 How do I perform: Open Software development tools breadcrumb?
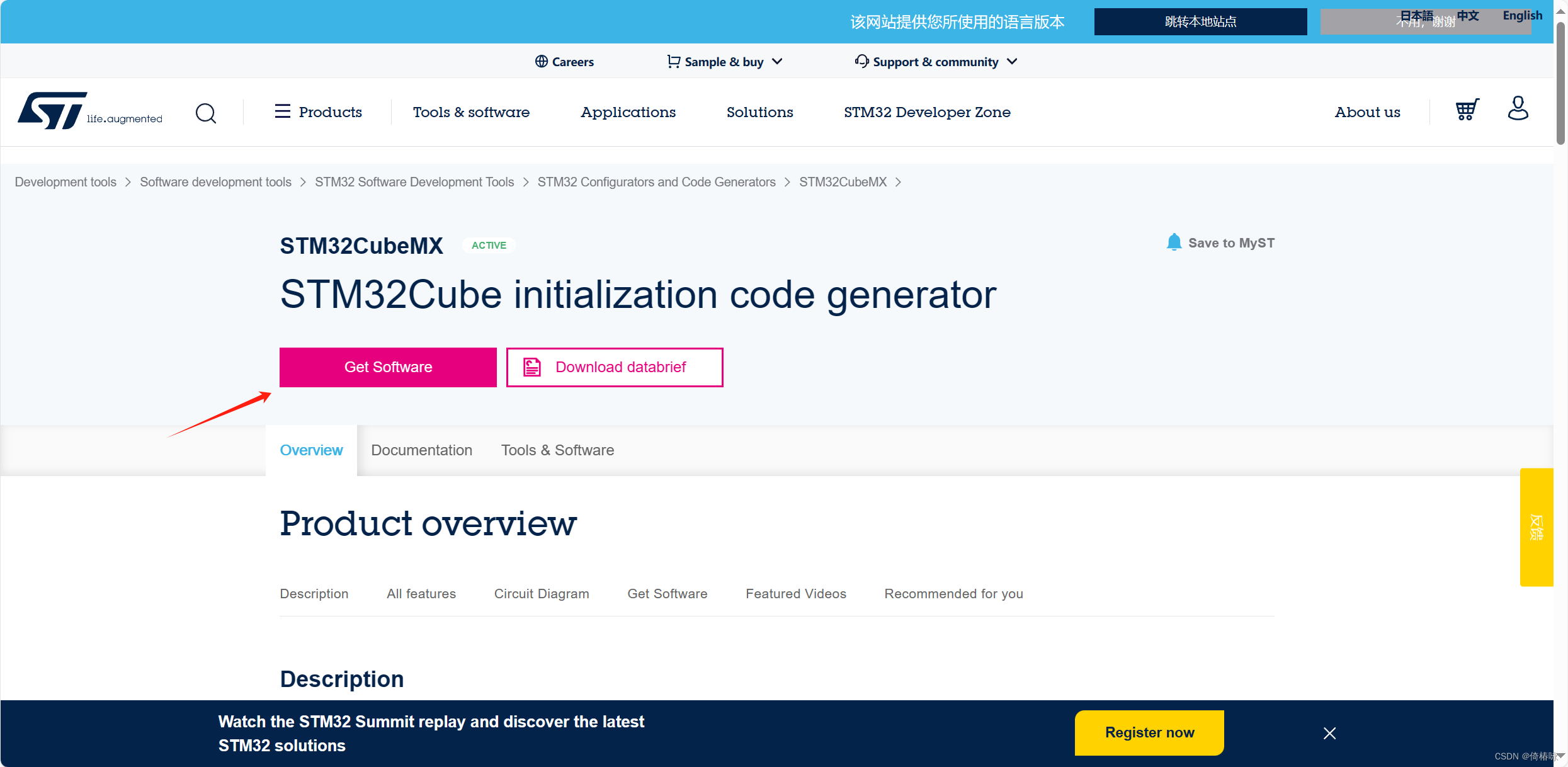coord(215,182)
